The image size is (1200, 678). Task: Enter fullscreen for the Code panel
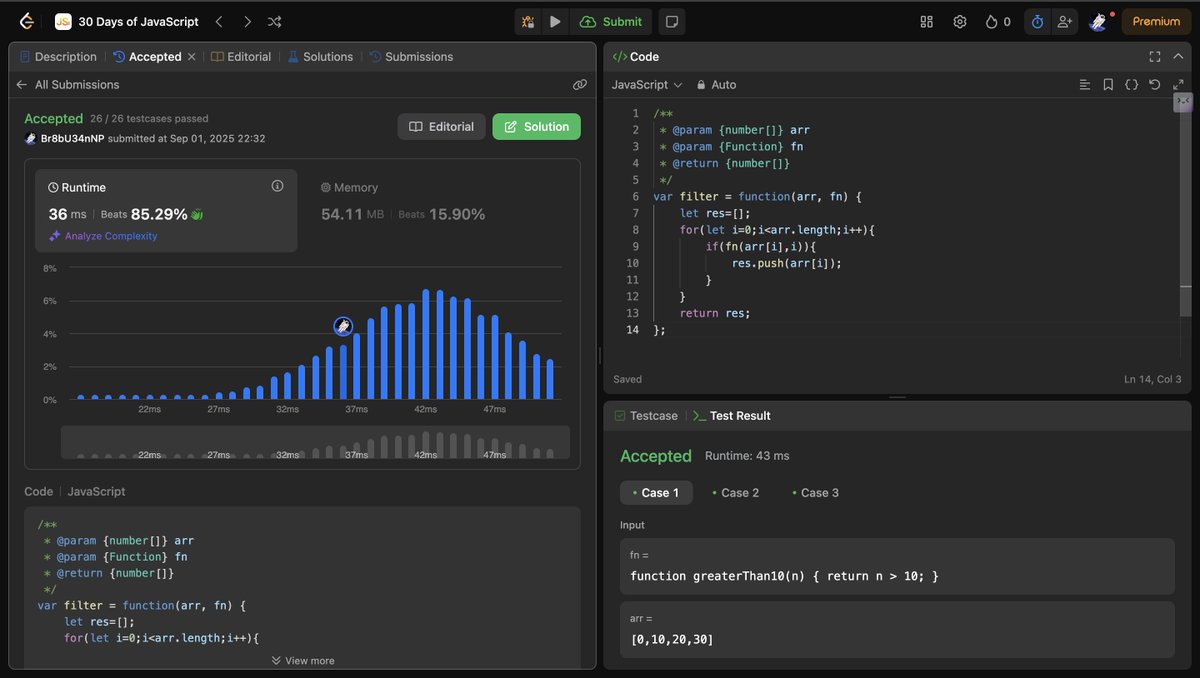1155,57
